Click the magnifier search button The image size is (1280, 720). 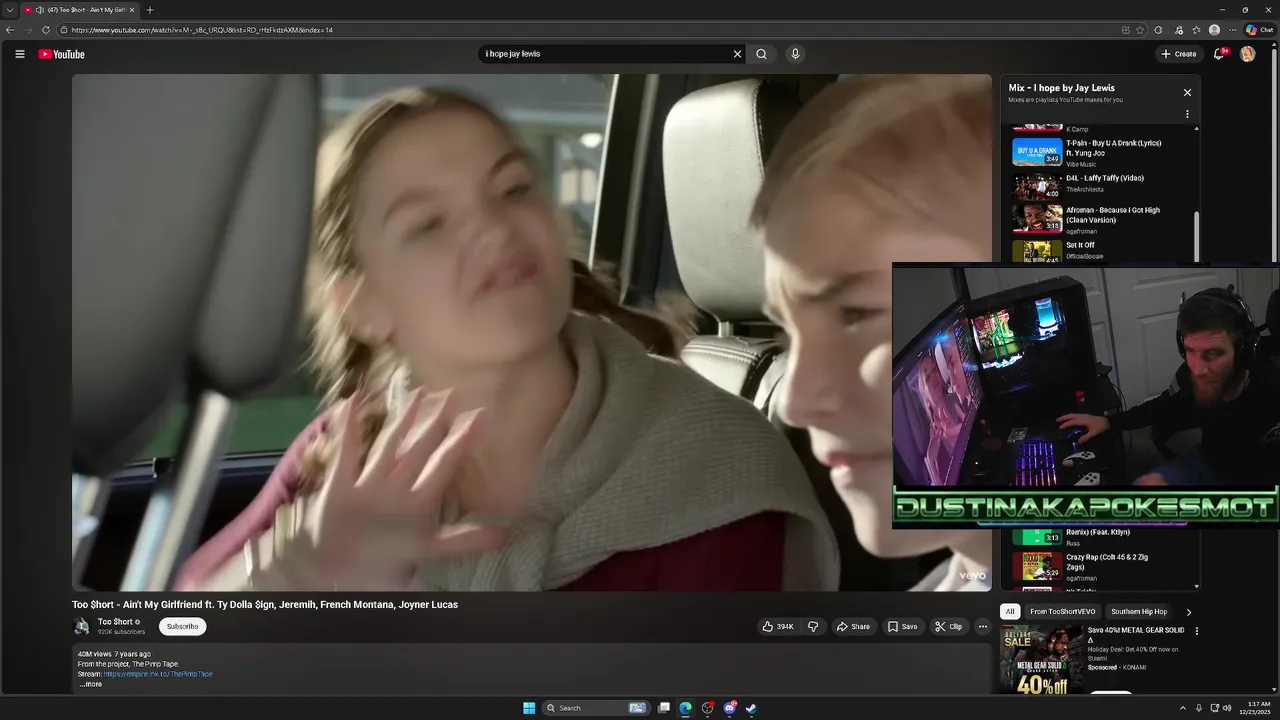click(761, 54)
